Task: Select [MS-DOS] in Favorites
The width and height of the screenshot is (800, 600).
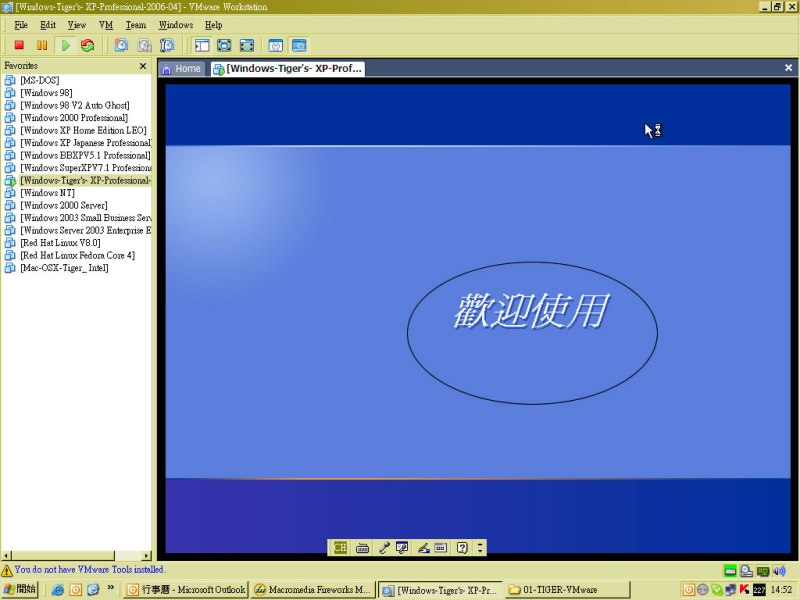Action: pos(39,80)
